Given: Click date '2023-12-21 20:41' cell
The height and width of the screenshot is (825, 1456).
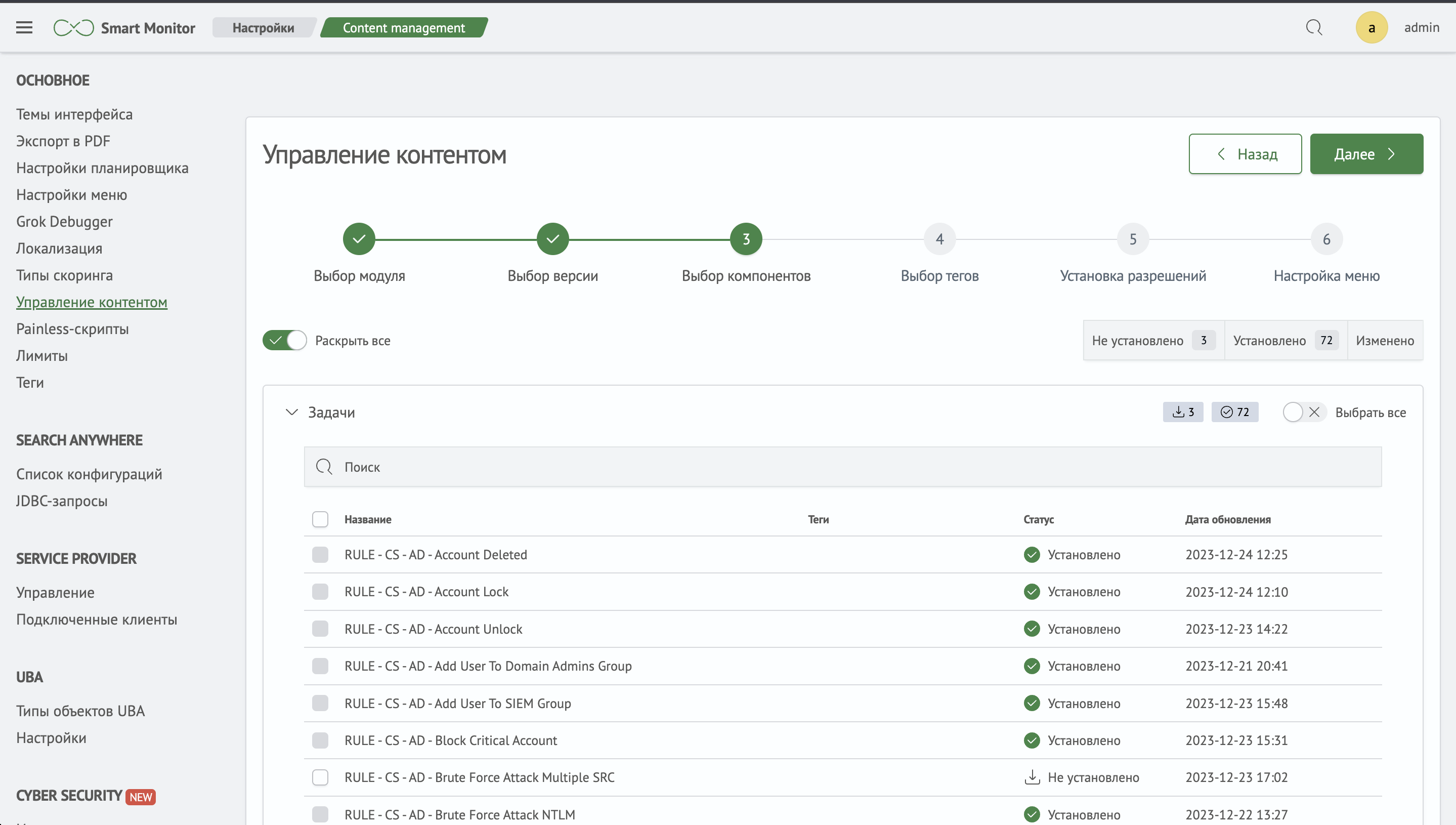Looking at the screenshot, I should pyautogui.click(x=1236, y=666).
